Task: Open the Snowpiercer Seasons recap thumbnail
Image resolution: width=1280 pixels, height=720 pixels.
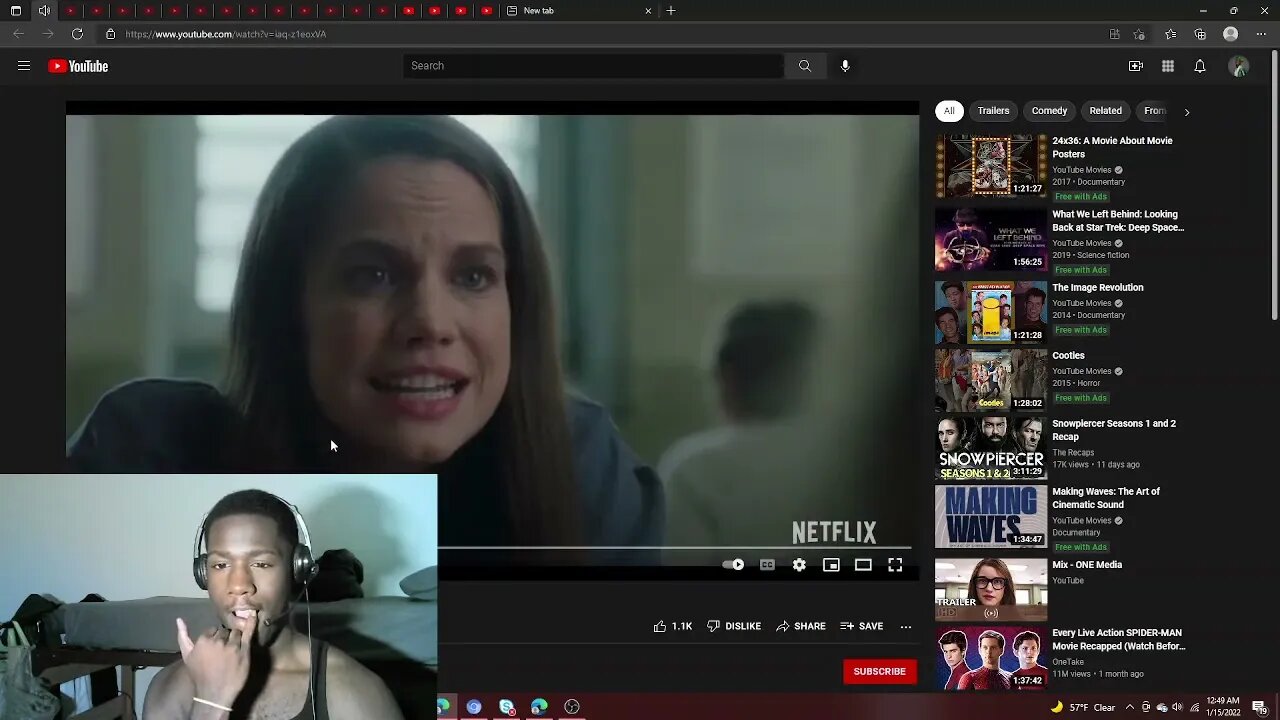Action: coord(991,449)
